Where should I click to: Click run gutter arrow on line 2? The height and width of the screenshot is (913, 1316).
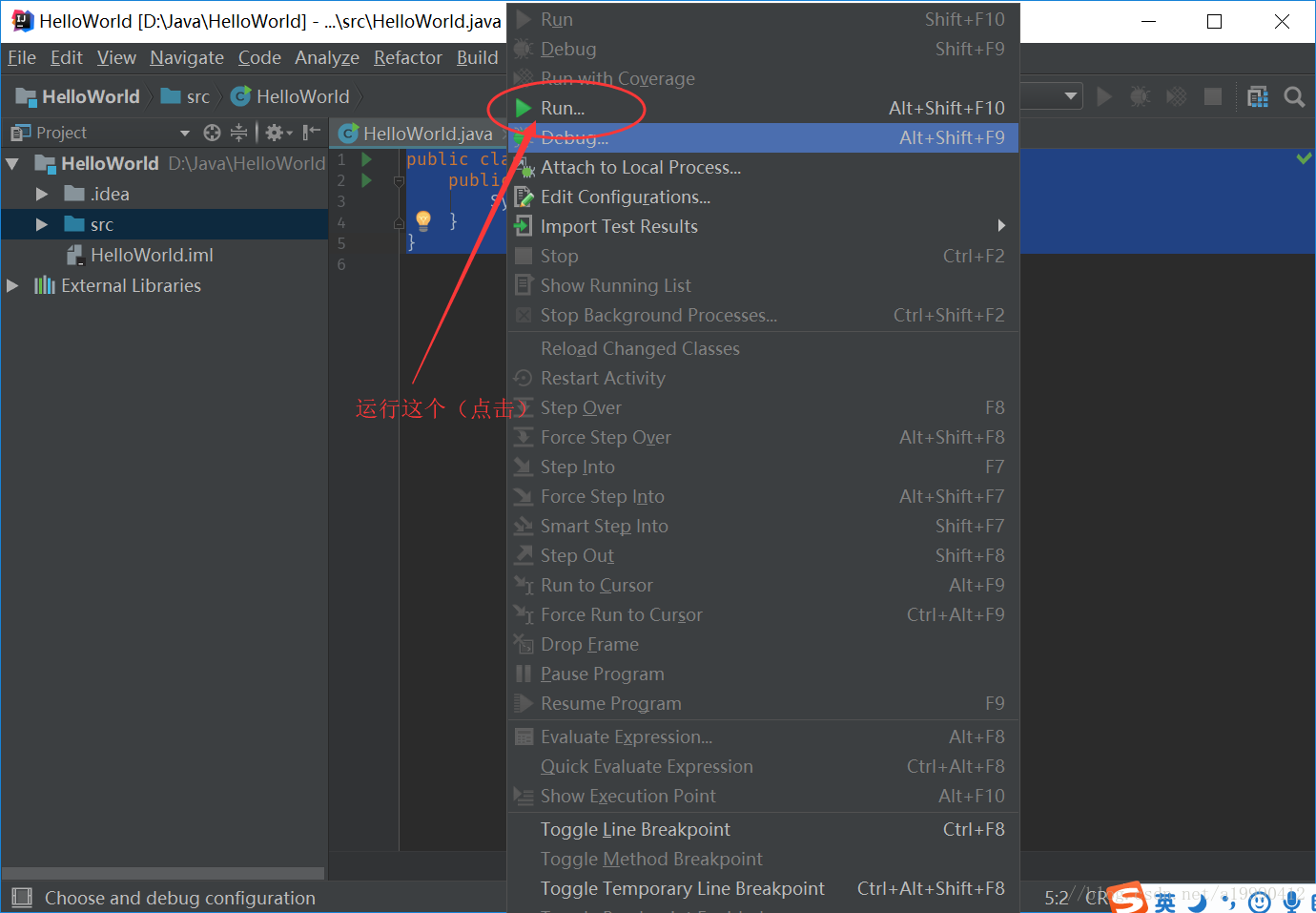(x=366, y=180)
